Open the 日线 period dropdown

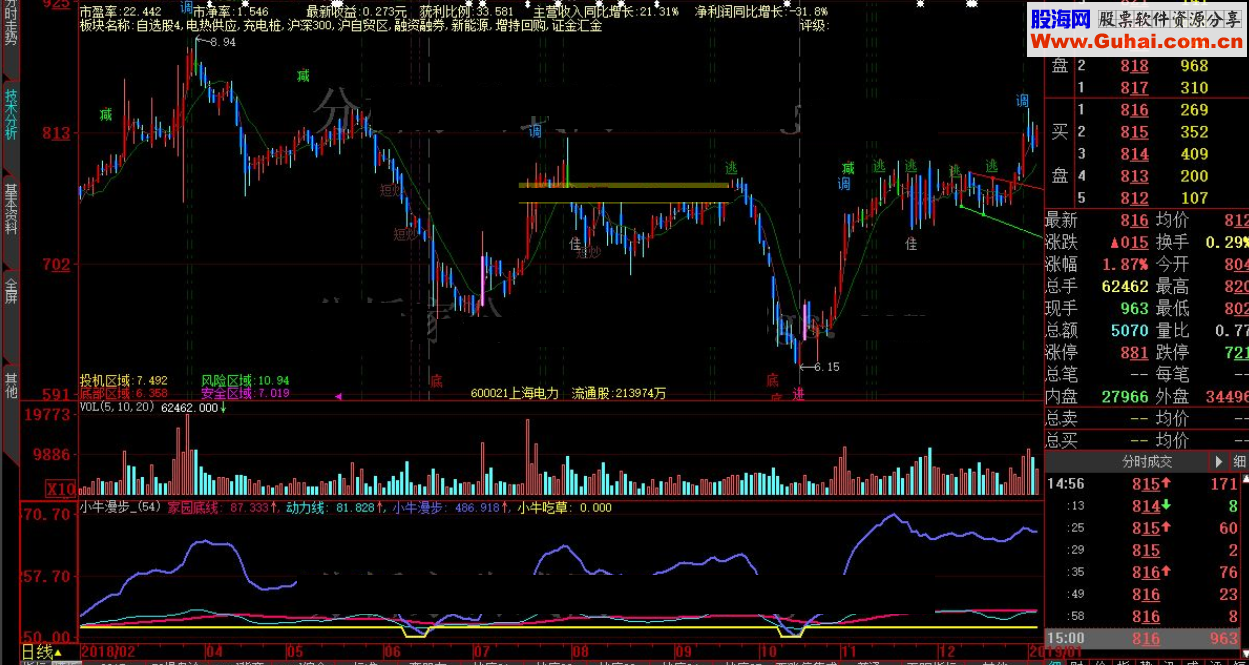(42, 654)
